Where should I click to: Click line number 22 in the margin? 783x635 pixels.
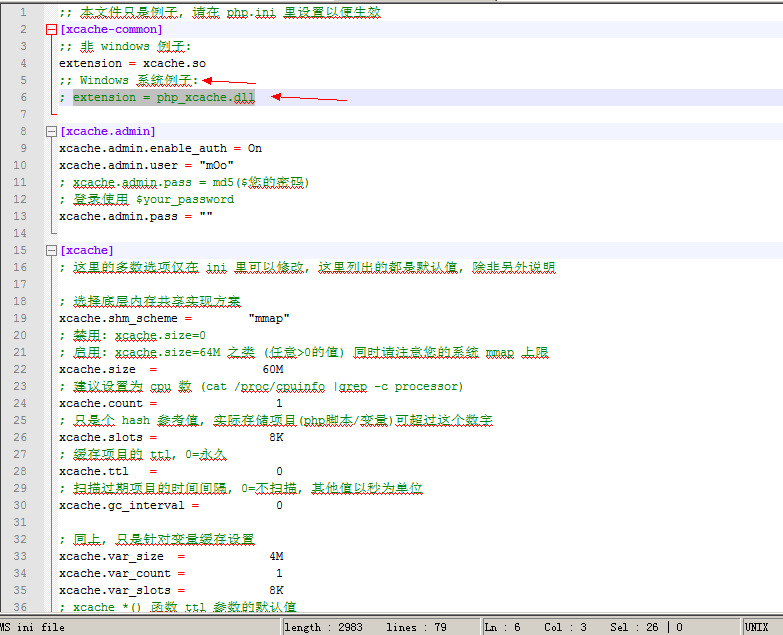pos(20,369)
